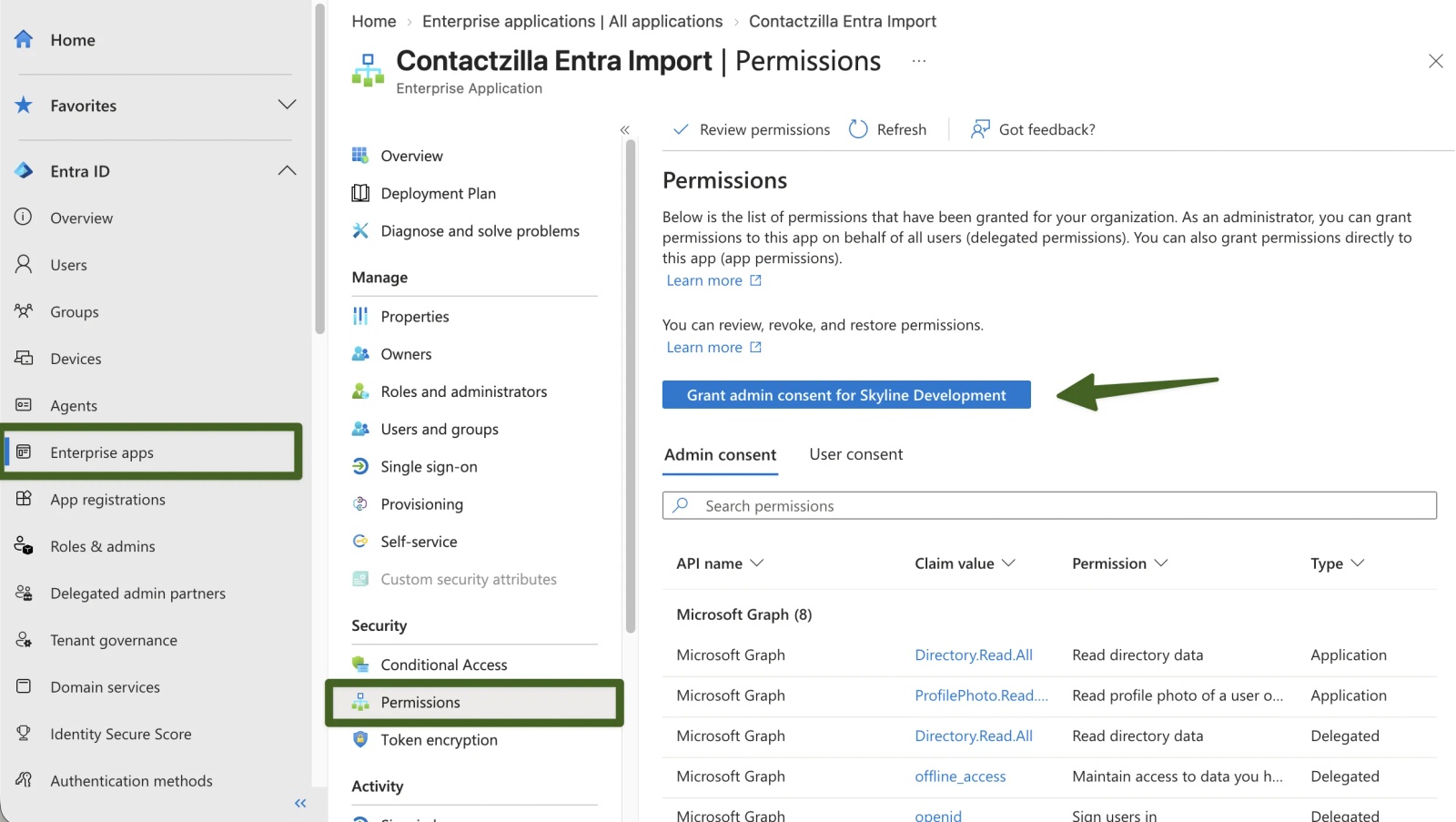Click the Got feedback person icon
This screenshot has height=822, width=1456.
pyautogui.click(x=980, y=129)
